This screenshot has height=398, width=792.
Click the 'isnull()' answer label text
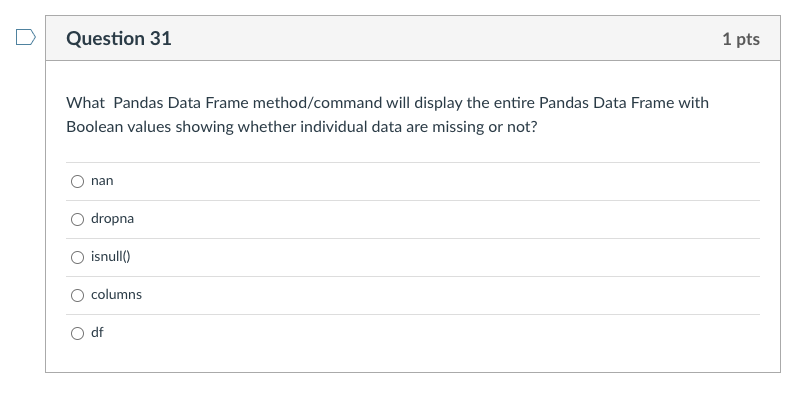111,257
